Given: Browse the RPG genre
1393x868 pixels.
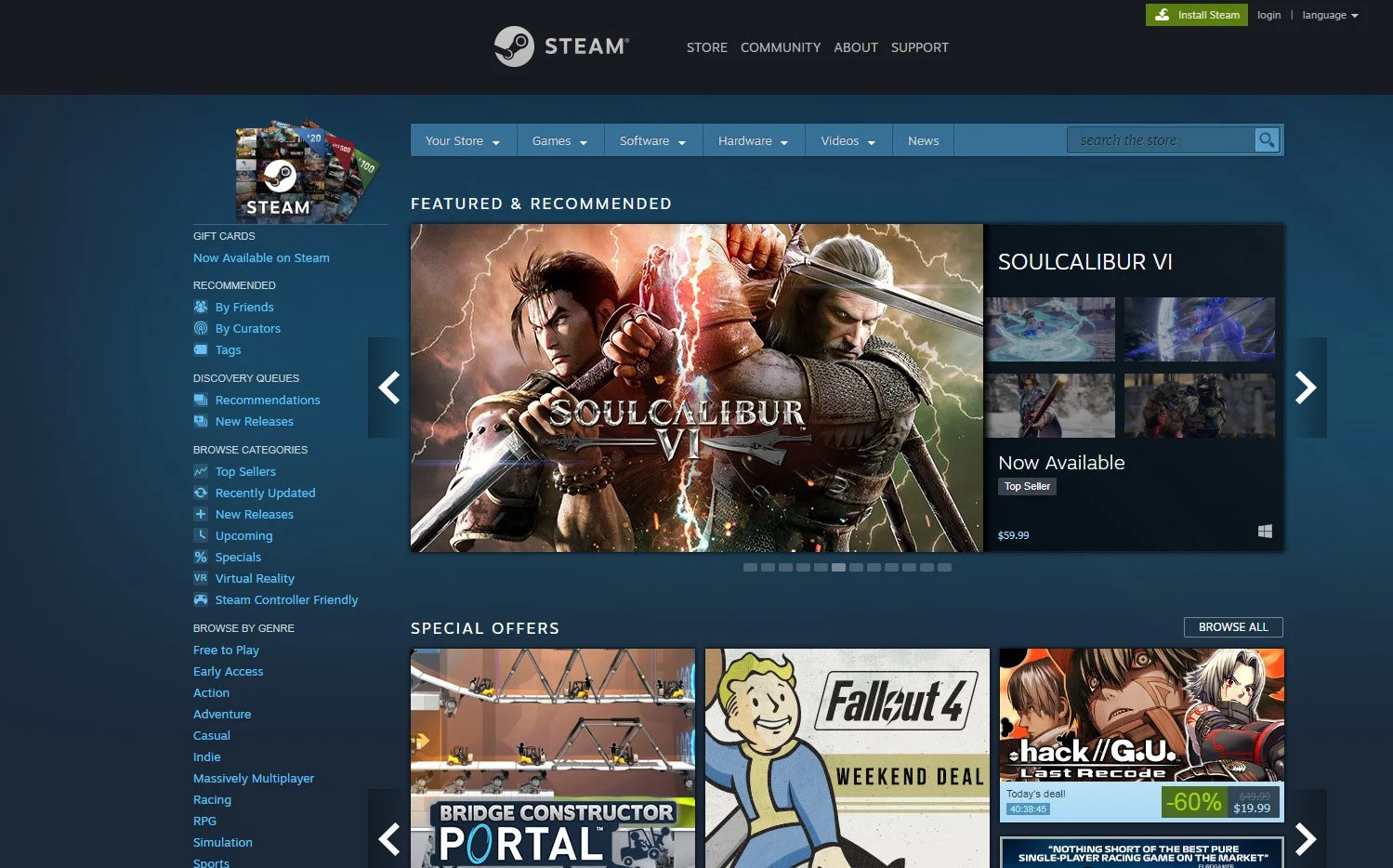Looking at the screenshot, I should click(x=204, y=821).
